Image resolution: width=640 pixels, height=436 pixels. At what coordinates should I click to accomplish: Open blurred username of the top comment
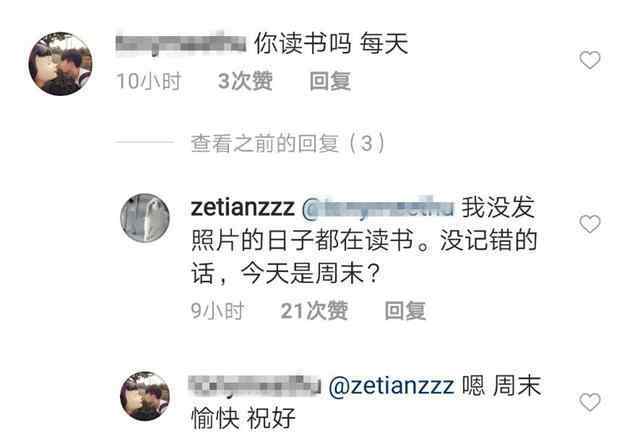pos(181,43)
